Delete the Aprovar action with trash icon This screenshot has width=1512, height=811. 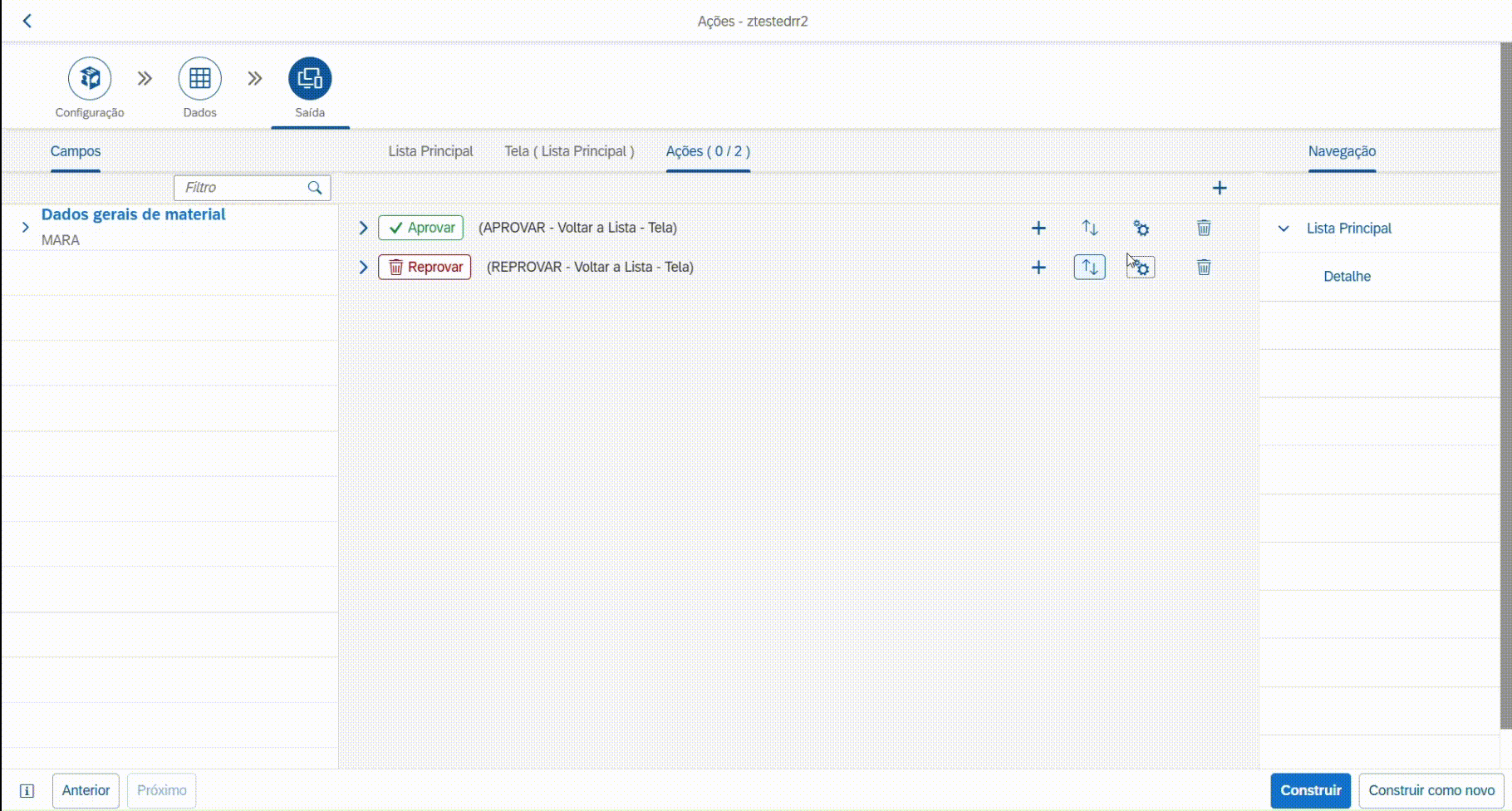tap(1204, 228)
